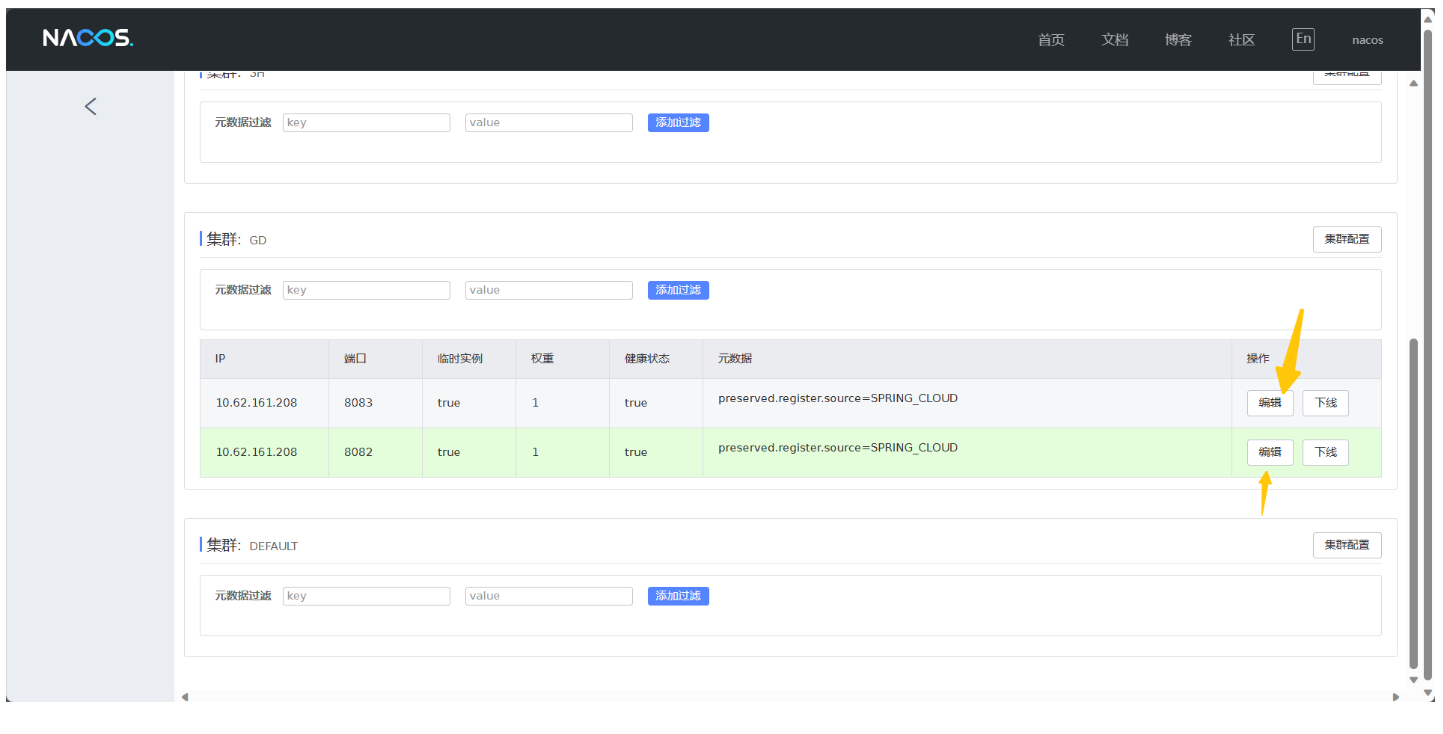Edit the instance on port 8082
Image resolution: width=1443 pixels, height=734 pixels.
coord(1270,452)
